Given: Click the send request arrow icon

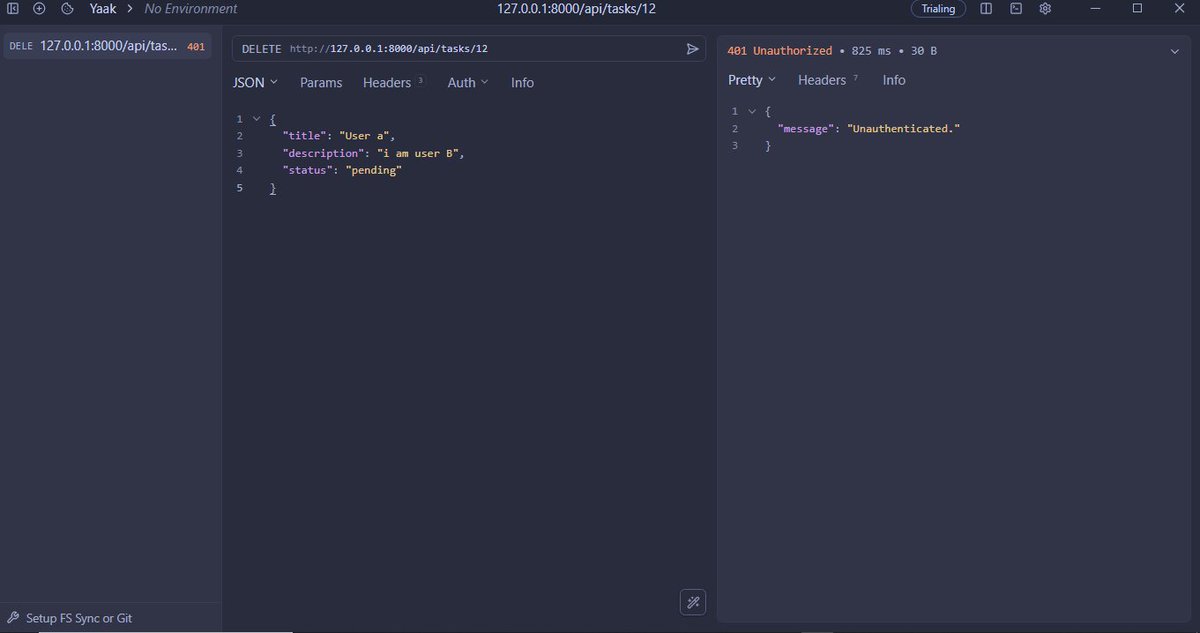Looking at the screenshot, I should 692,48.
